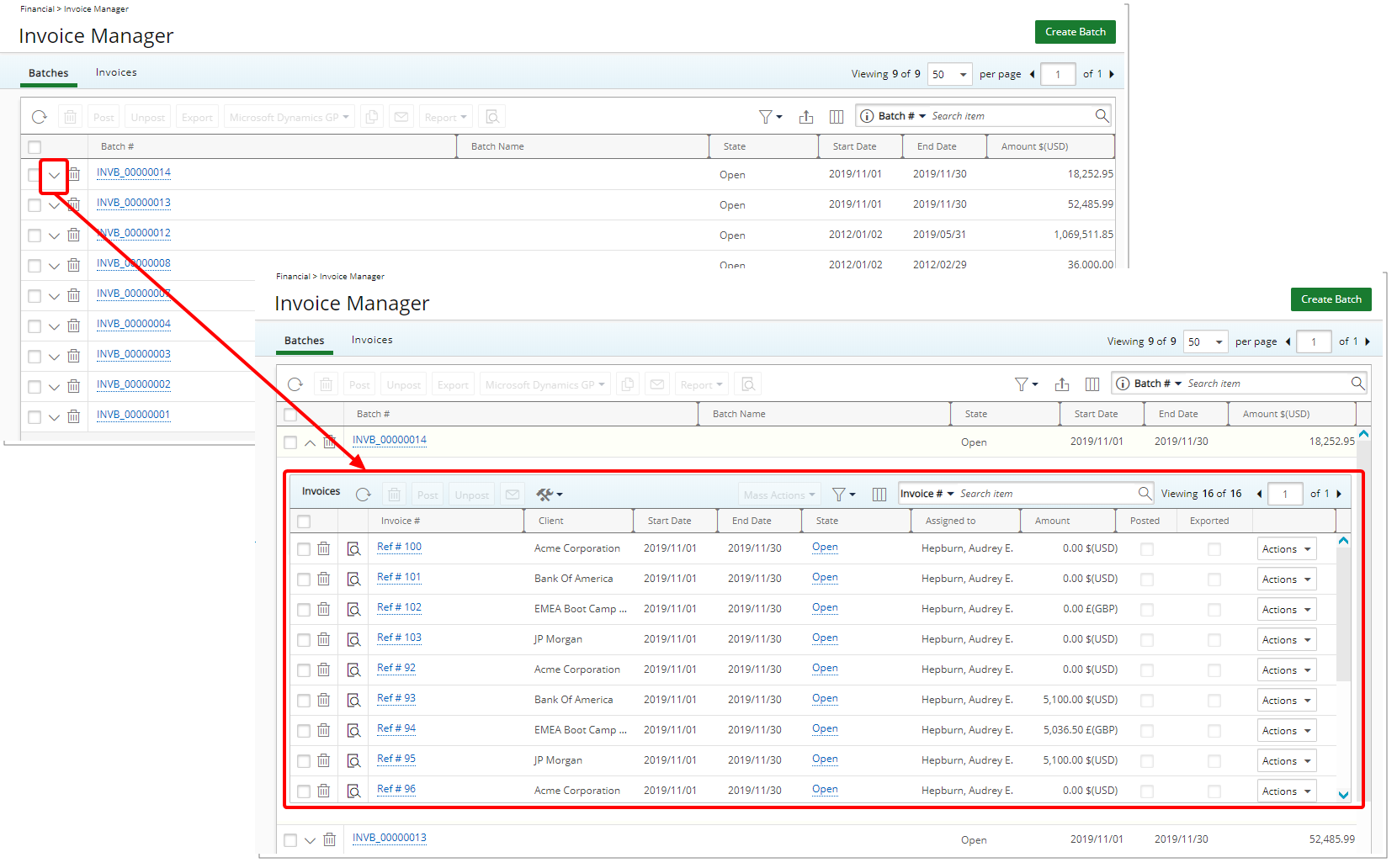The image size is (1397, 868).
Task: Delete invoice Ref # 100 using trash icon
Action: [x=324, y=549]
